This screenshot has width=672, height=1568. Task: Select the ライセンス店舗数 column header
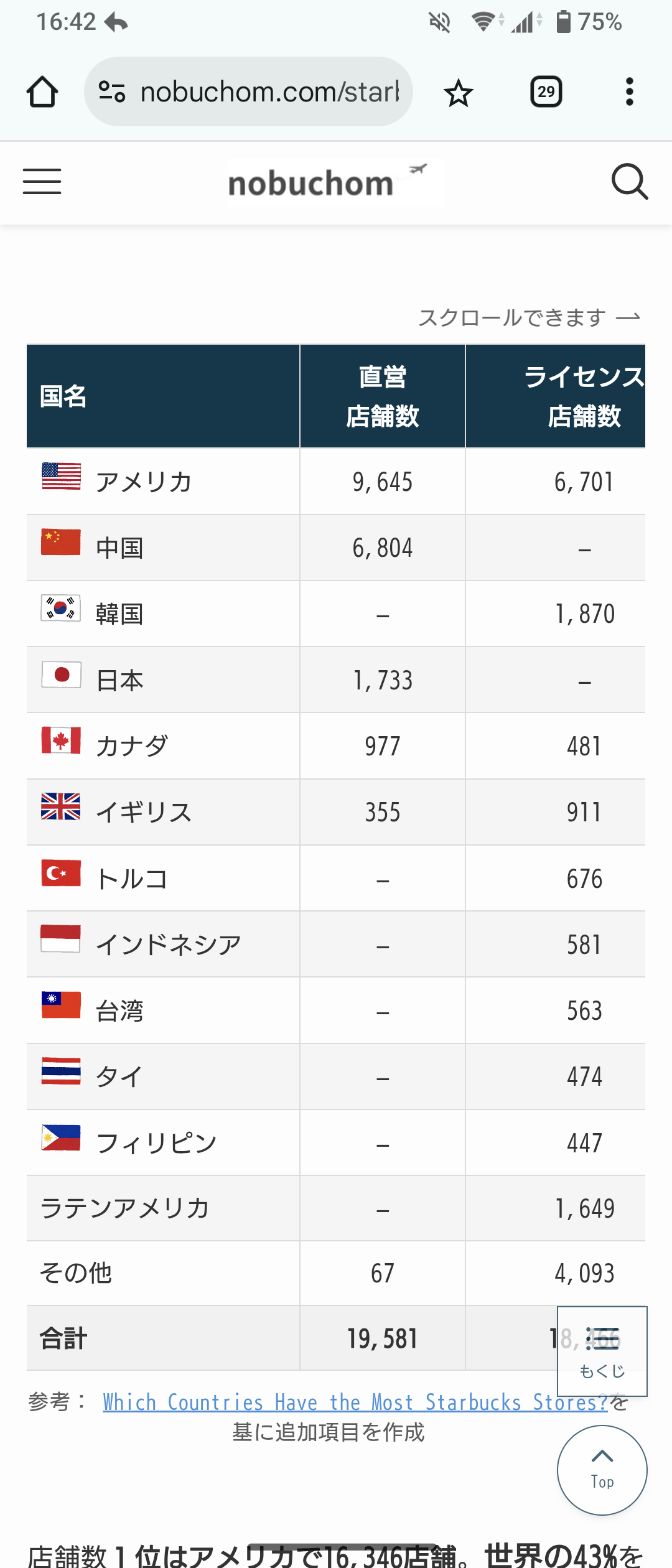584,396
